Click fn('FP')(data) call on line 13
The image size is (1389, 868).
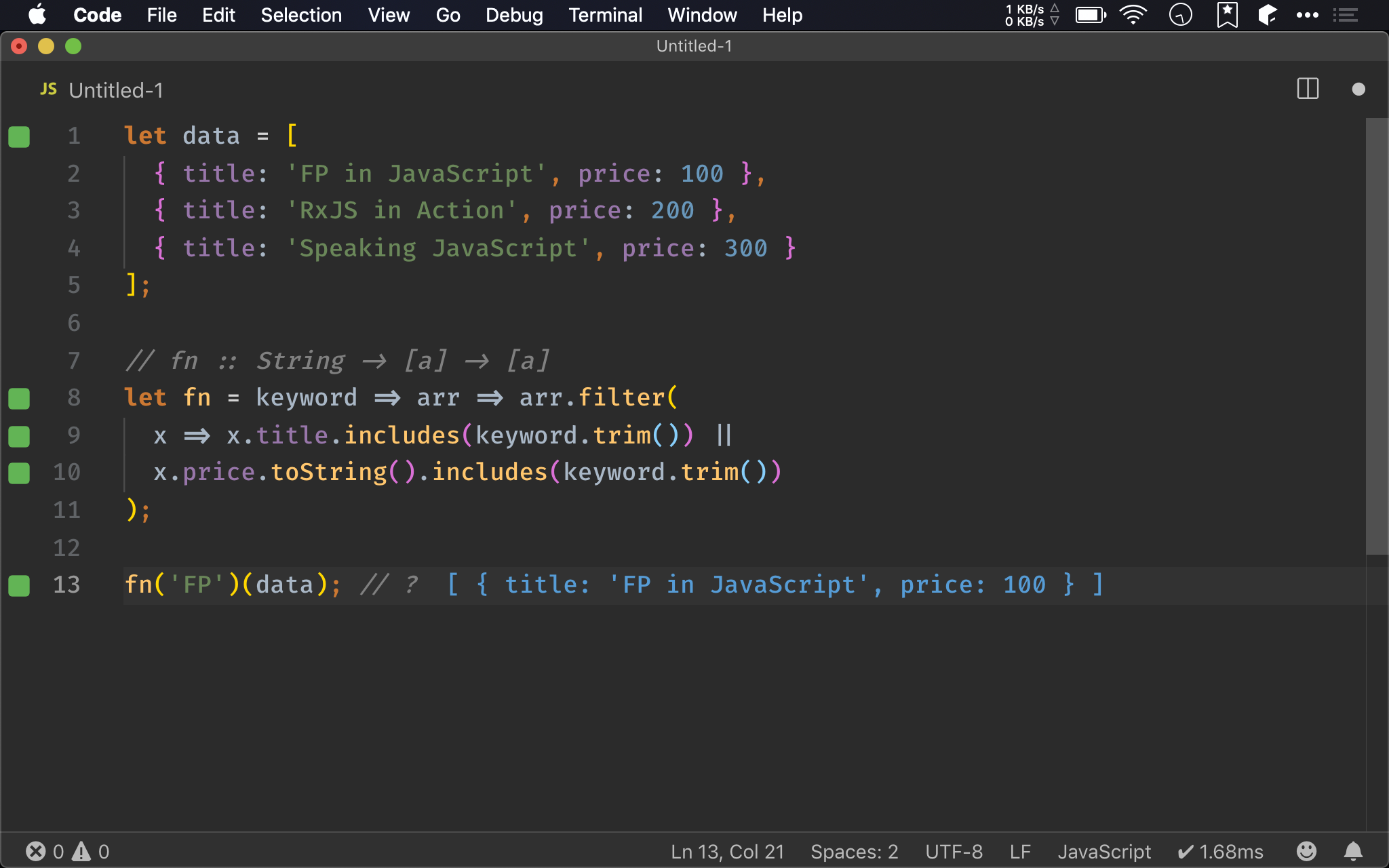pos(227,585)
